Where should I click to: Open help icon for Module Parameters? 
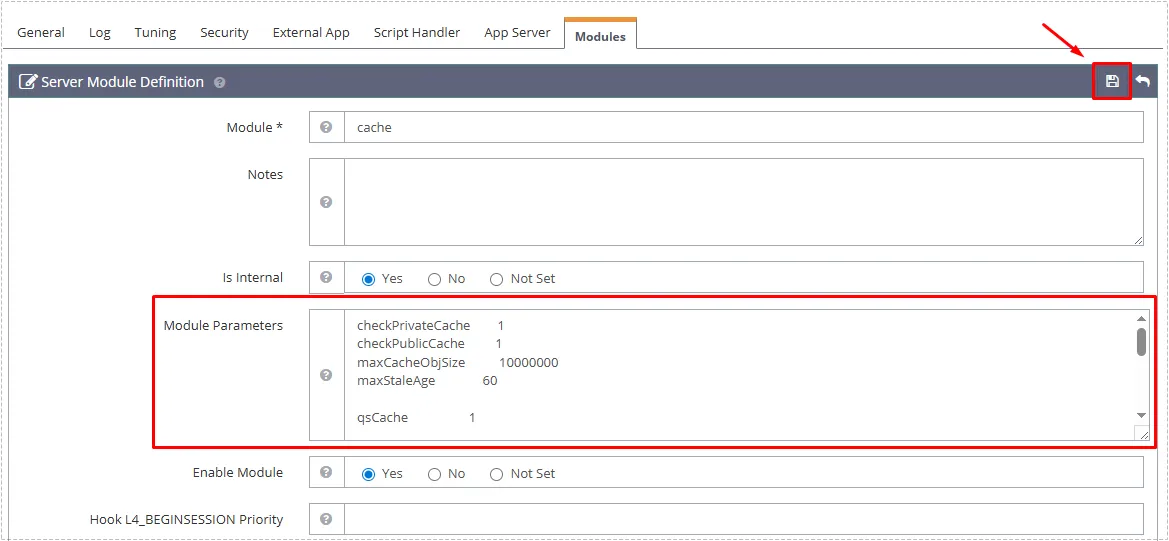coord(326,375)
